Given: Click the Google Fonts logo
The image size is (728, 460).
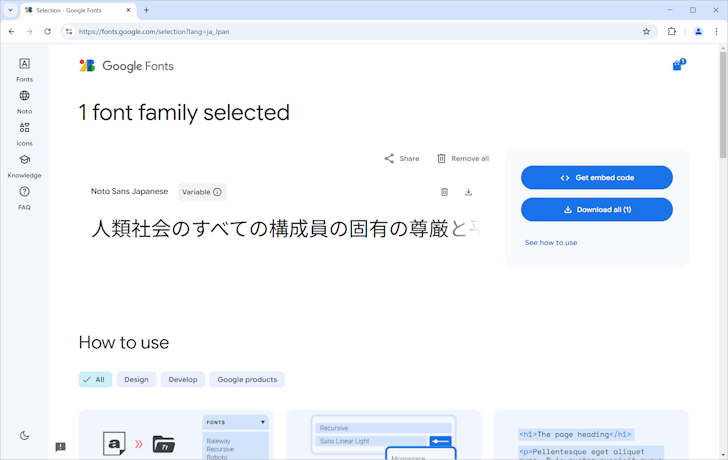Looking at the screenshot, I should click(126, 66).
